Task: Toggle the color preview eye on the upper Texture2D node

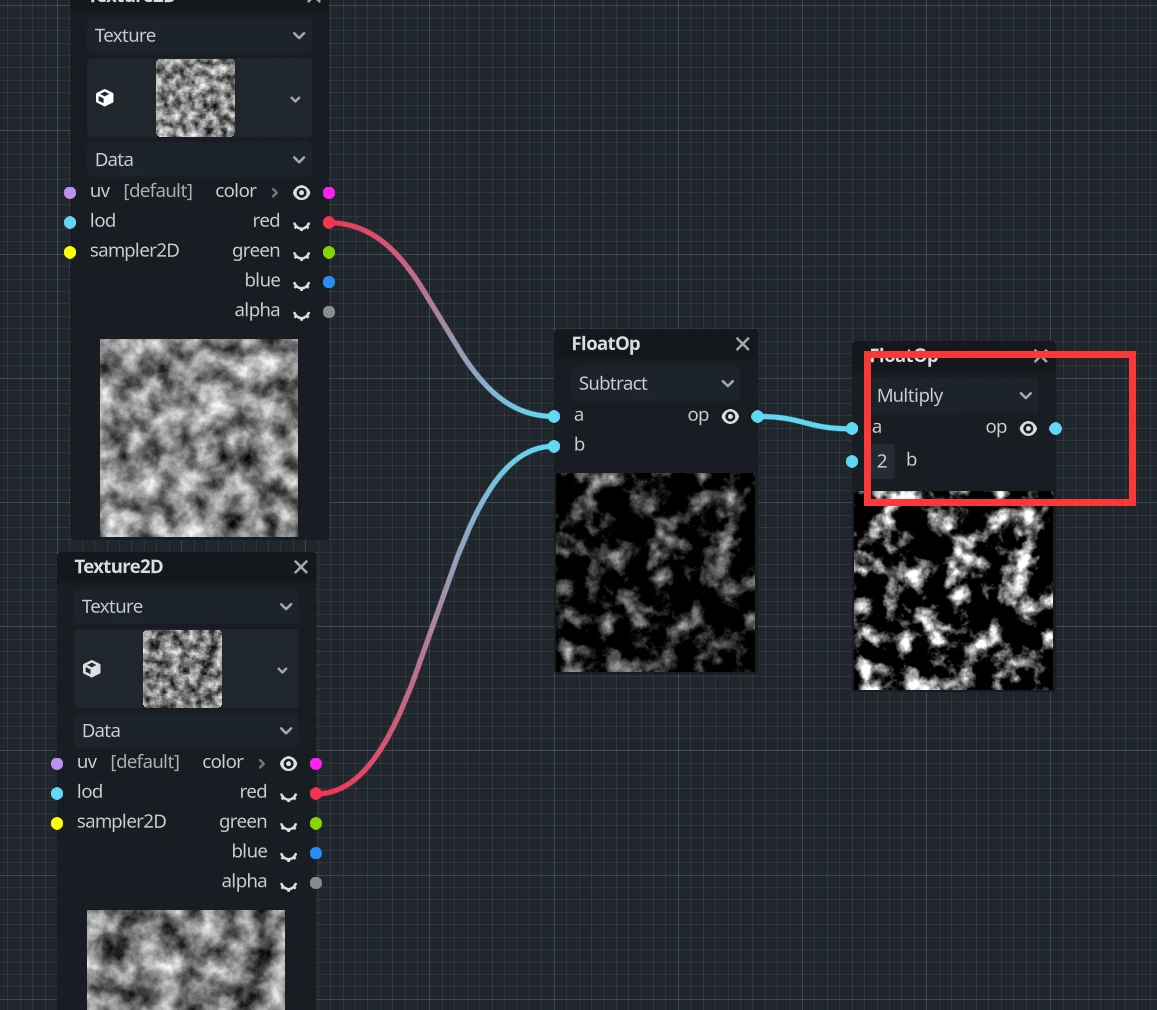Action: tap(301, 193)
